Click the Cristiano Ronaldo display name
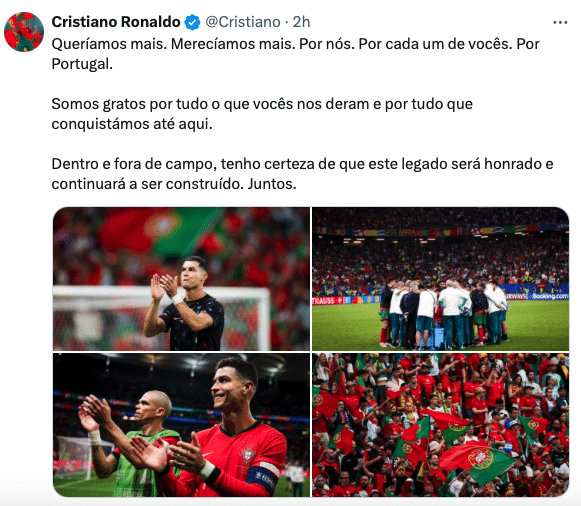 [x=116, y=22]
